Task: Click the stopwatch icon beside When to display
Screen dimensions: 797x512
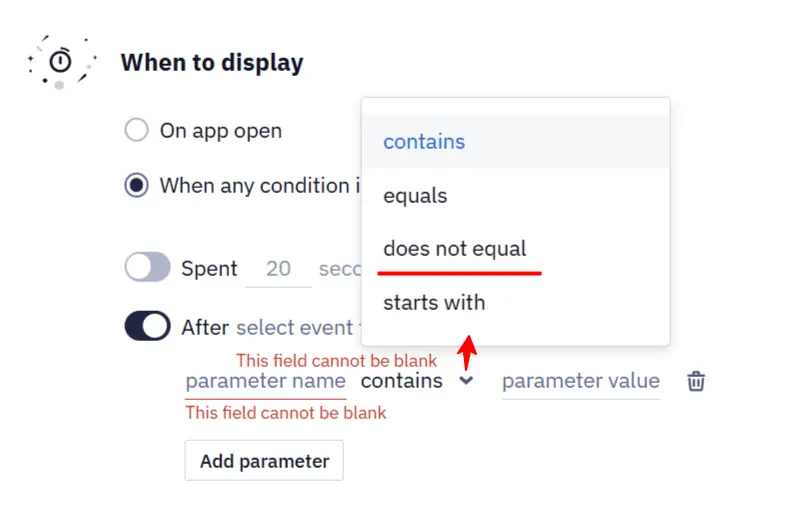Action: (x=60, y=62)
